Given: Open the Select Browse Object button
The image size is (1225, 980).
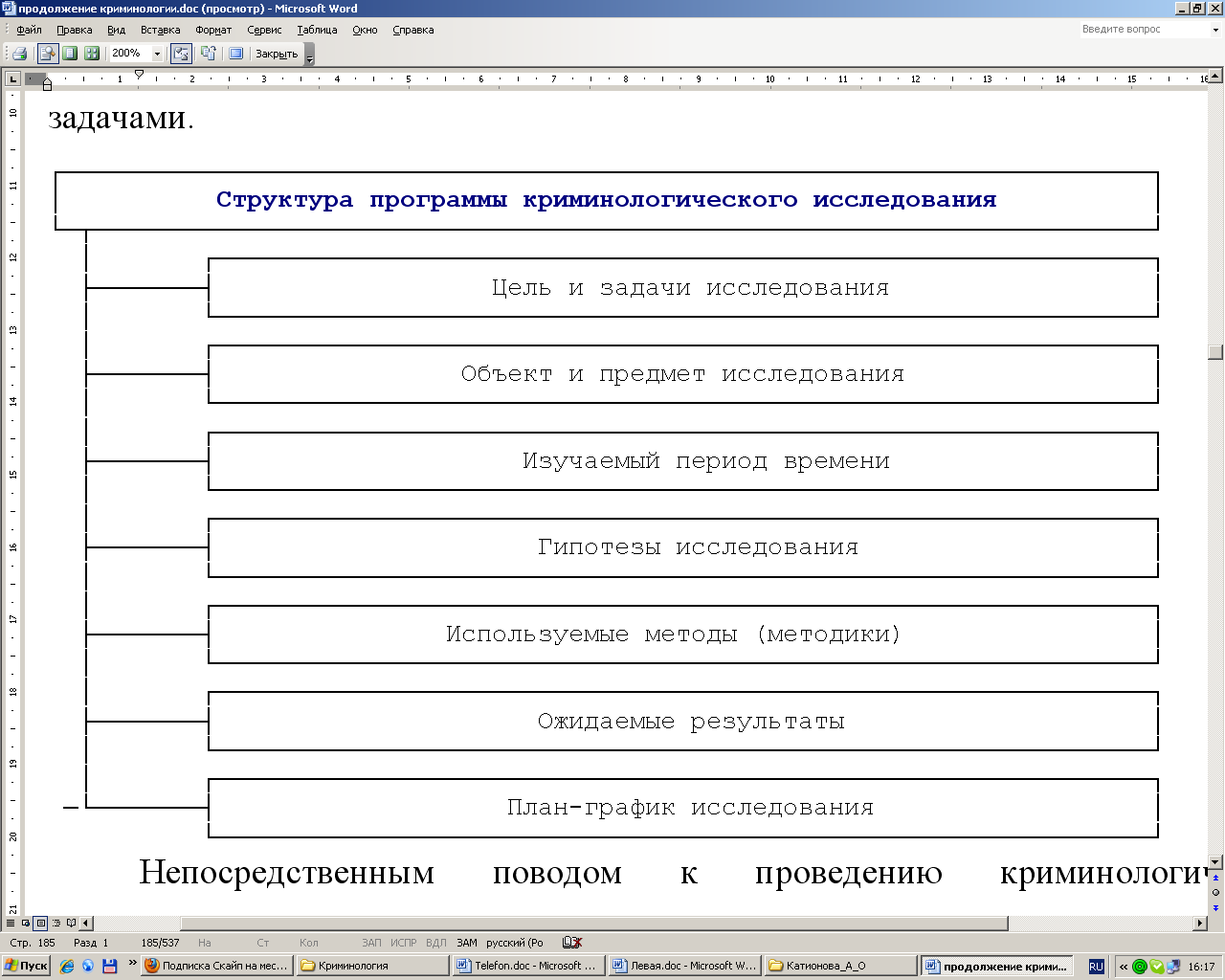Looking at the screenshot, I should [x=1215, y=892].
